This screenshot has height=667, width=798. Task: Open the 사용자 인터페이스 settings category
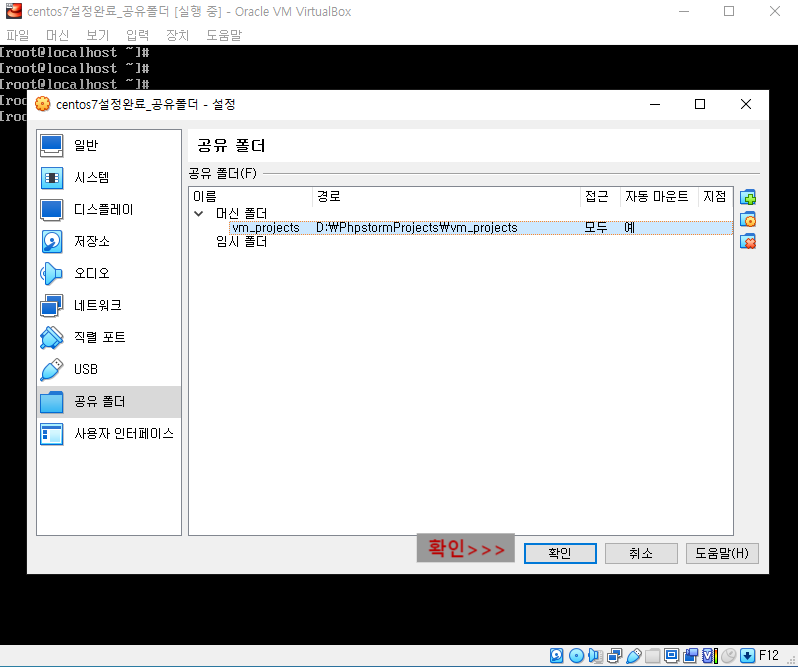[108, 434]
